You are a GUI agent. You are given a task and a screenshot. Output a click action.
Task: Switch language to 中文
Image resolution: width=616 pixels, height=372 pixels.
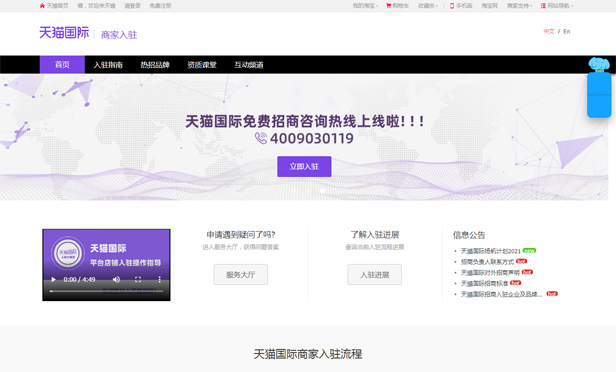pyautogui.click(x=548, y=31)
